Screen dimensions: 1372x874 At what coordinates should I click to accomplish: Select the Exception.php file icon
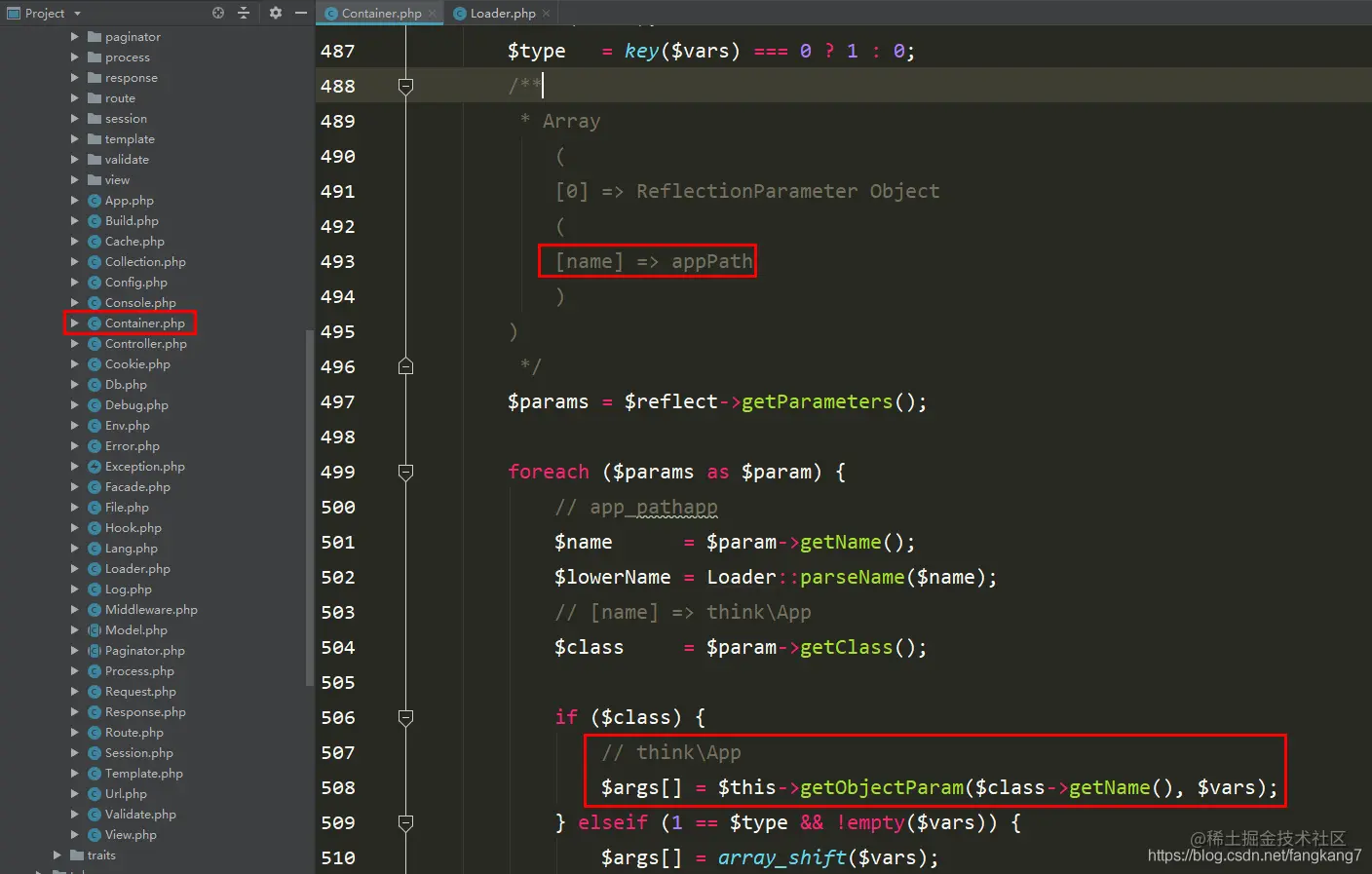pyautogui.click(x=95, y=467)
